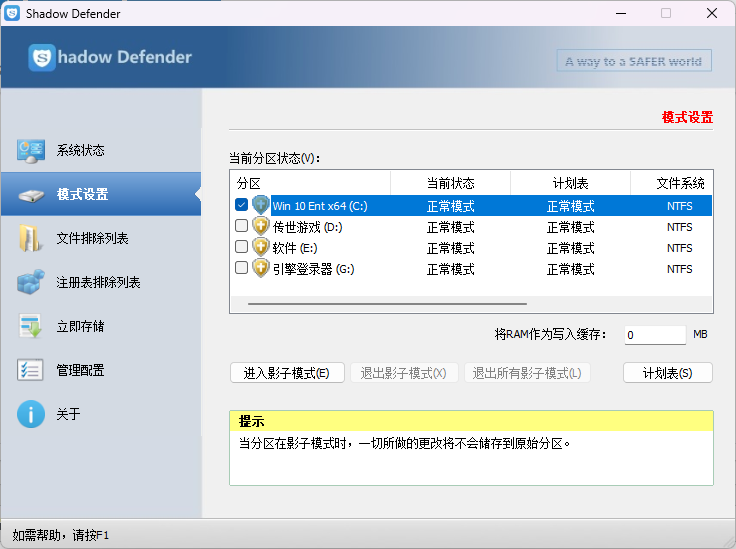Screen dimensions: 736x549
Task: Click the partition list horizontal scrollbar
Action: pyautogui.click(x=387, y=303)
